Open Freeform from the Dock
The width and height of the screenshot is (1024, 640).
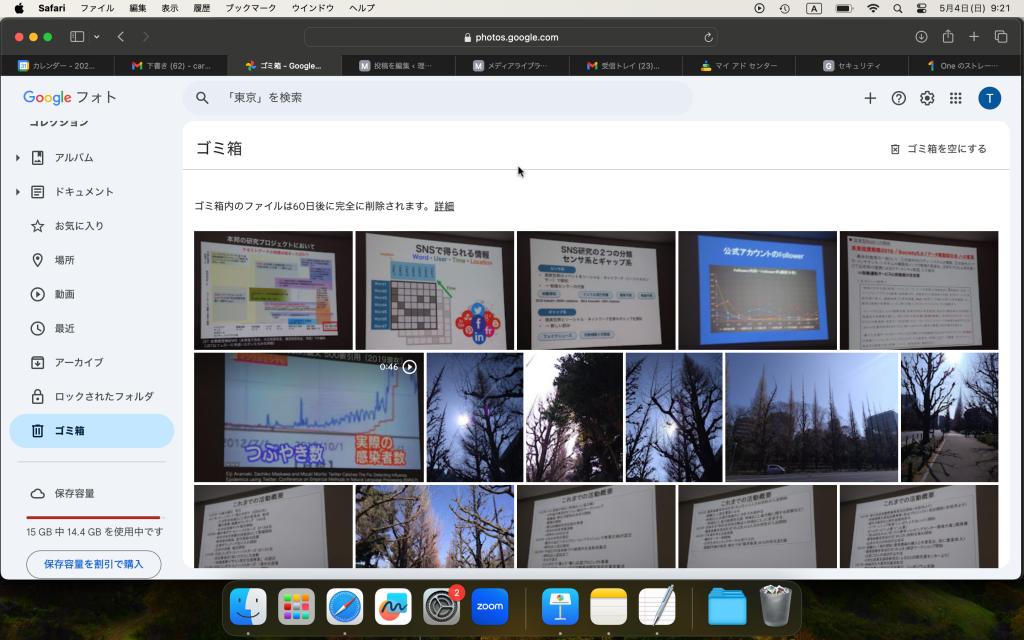click(x=393, y=606)
